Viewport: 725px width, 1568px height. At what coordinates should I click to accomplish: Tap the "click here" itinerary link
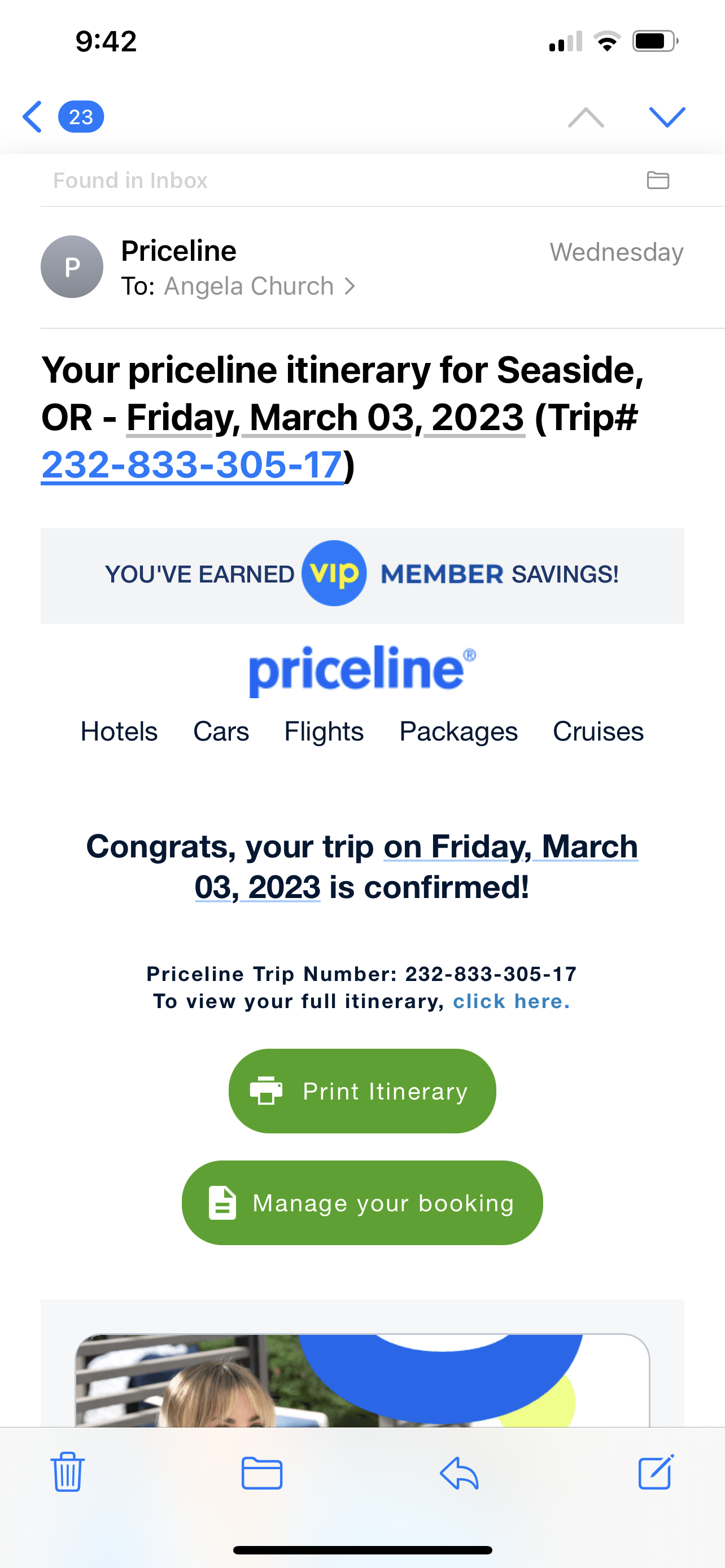[512, 1001]
